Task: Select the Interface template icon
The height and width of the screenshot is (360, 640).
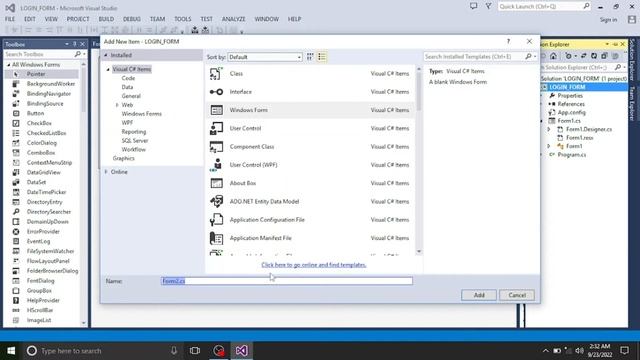Action: [216, 92]
